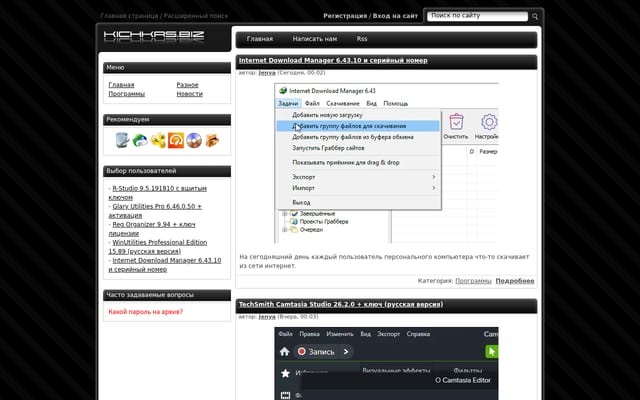Expand the Импорт submenu arrow

click(434, 188)
